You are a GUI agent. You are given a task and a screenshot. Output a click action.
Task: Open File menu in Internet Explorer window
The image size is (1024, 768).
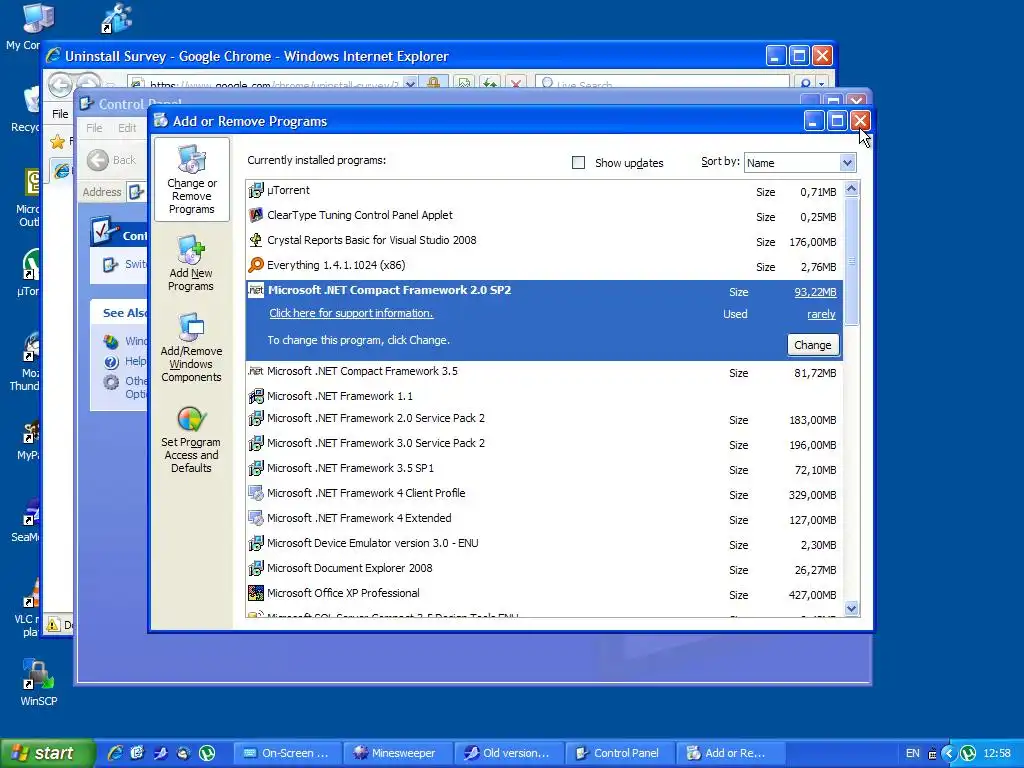click(x=60, y=114)
